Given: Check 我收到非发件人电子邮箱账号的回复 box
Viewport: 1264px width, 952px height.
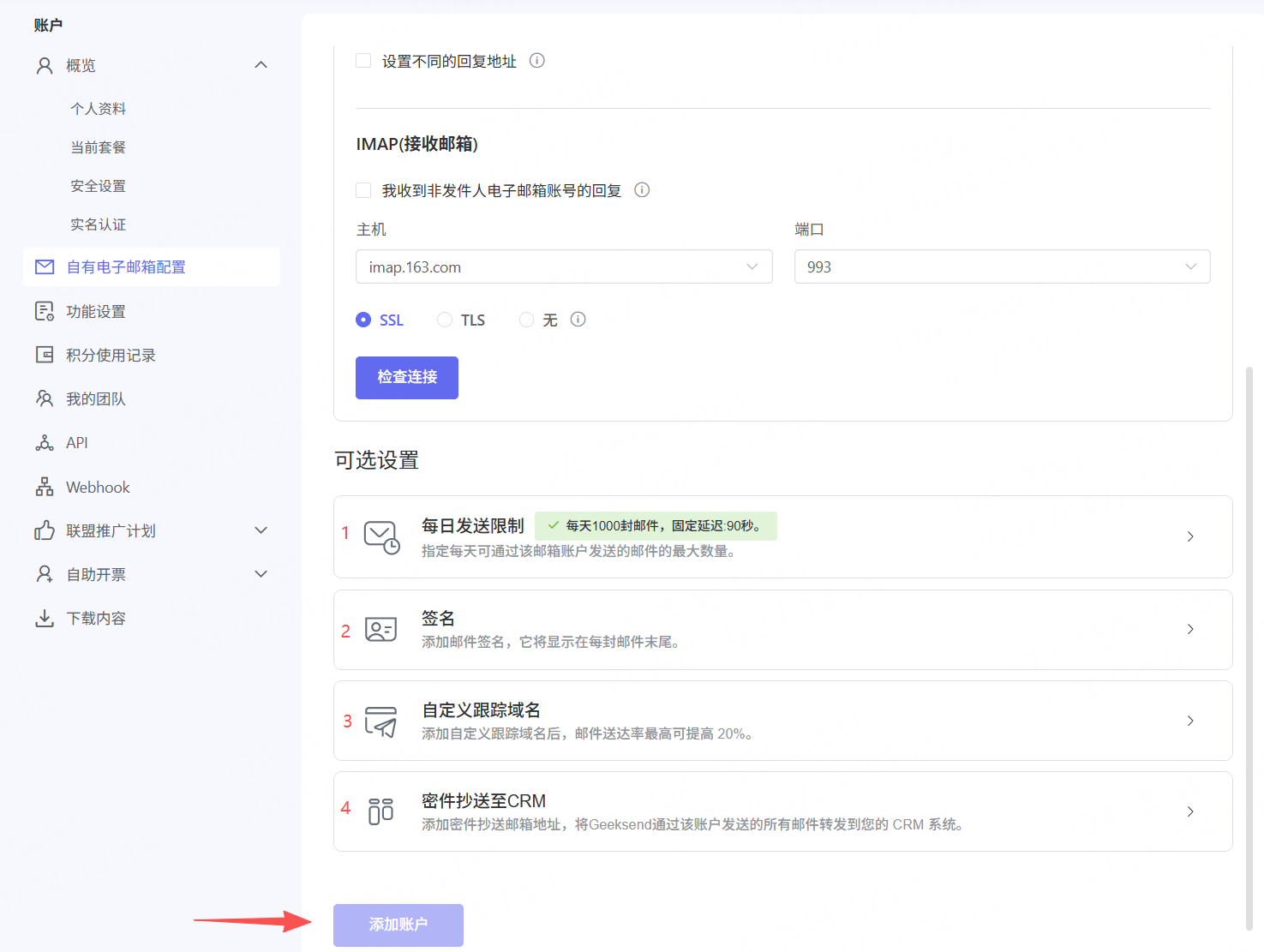Looking at the screenshot, I should tap(363, 190).
